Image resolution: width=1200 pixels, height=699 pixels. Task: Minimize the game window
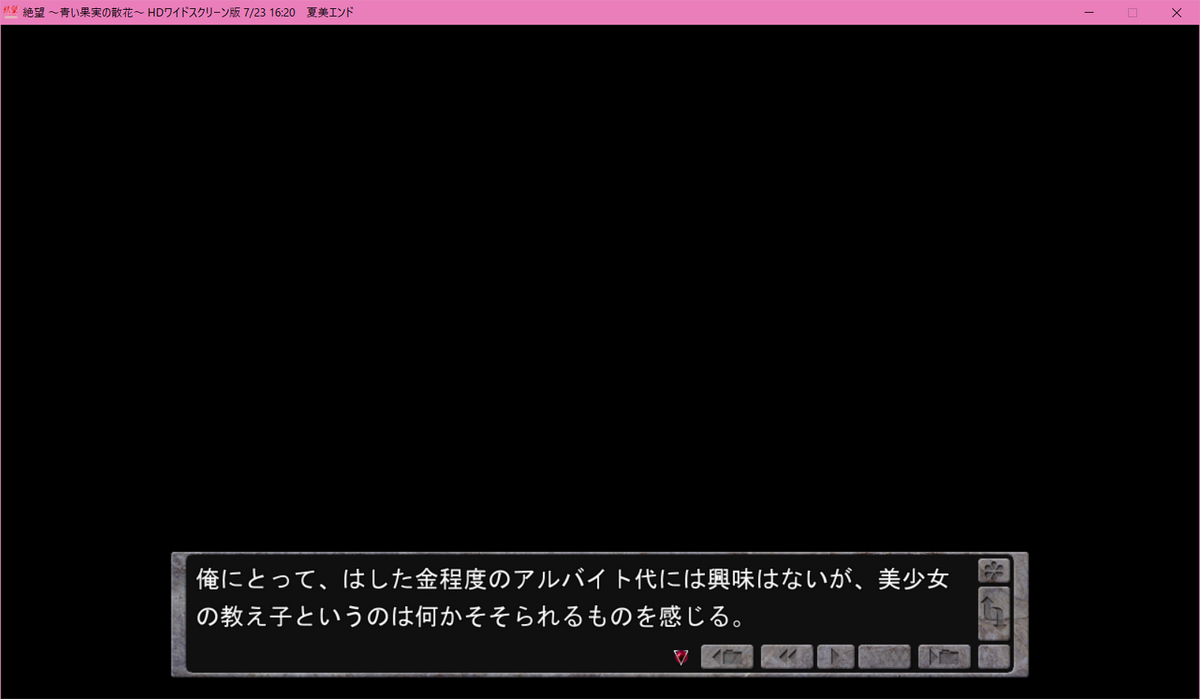(x=1087, y=12)
